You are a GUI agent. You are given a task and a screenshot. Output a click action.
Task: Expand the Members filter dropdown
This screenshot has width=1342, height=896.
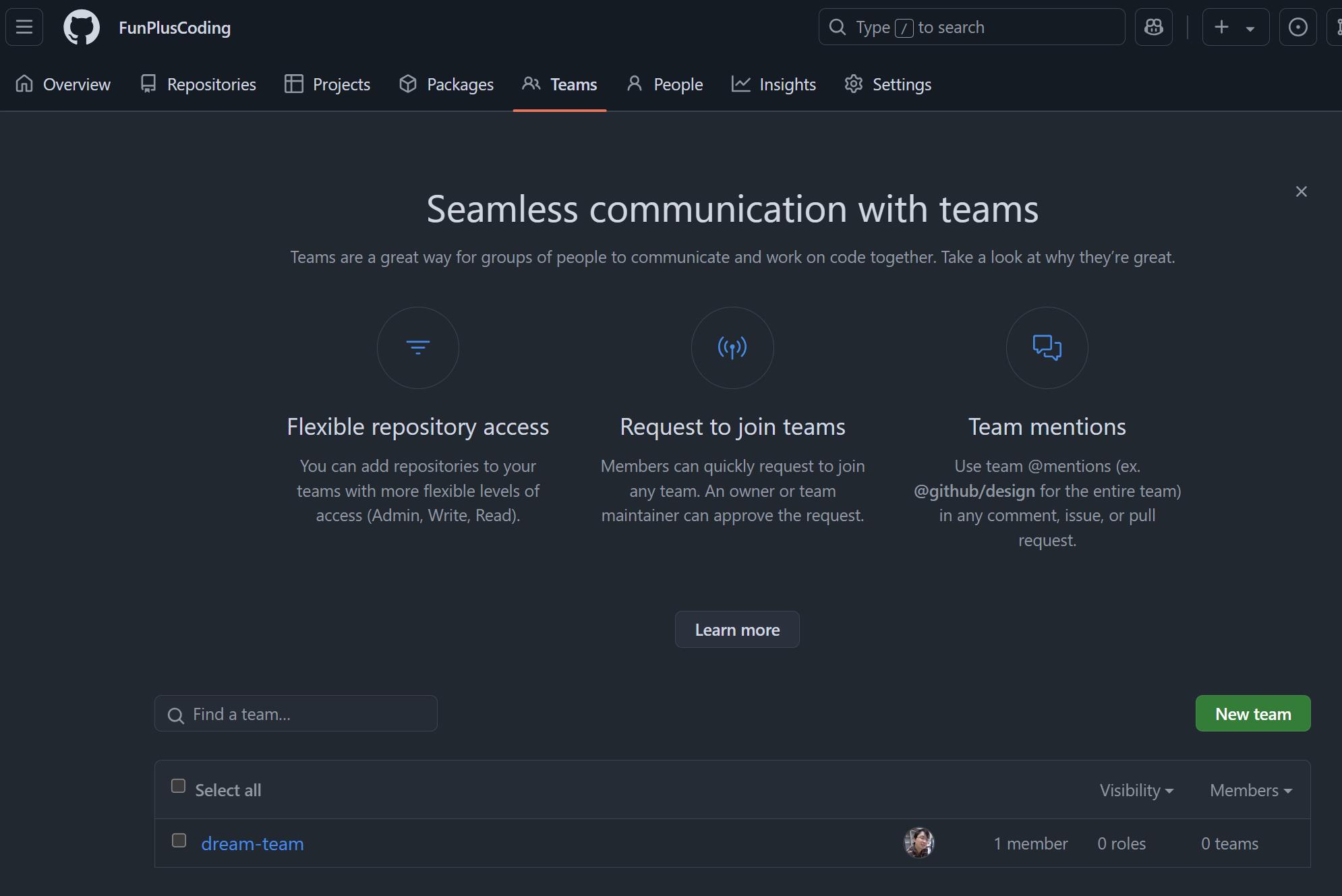(1251, 790)
